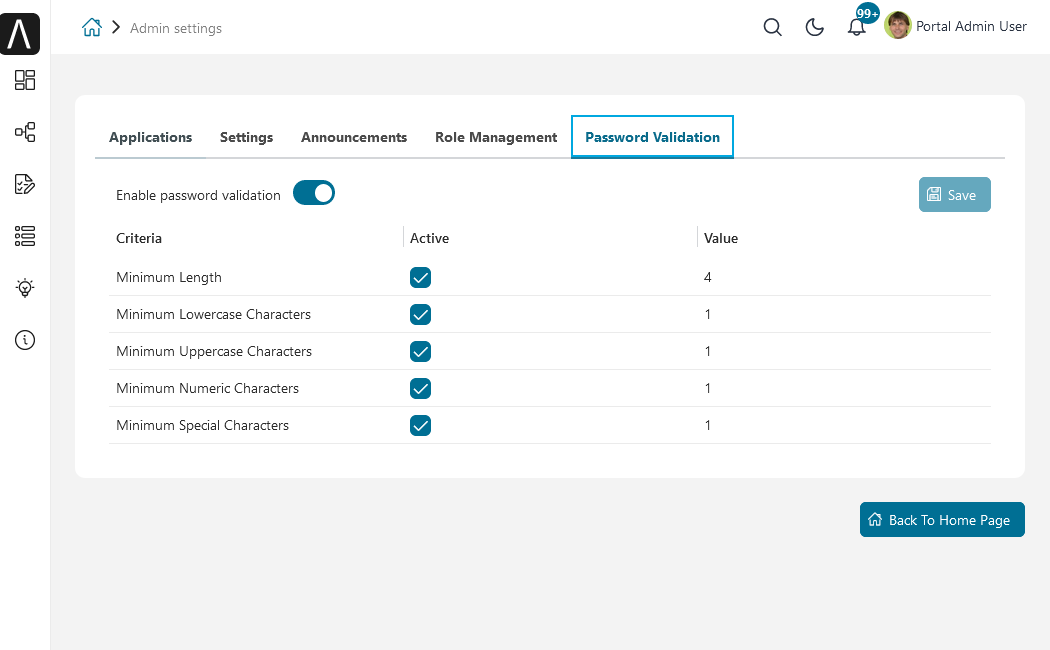The height and width of the screenshot is (650, 1050).
Task: Uncheck Minimum Numeric Characters checkbox
Action: coord(421,388)
